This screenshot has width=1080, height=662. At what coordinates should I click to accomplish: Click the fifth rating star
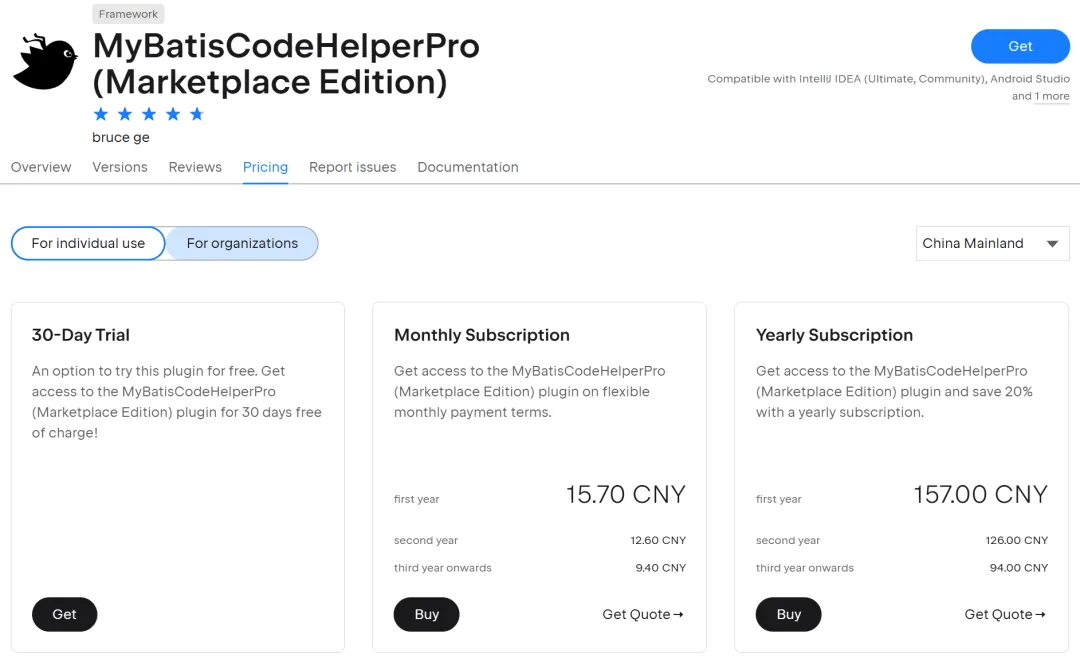pos(197,114)
